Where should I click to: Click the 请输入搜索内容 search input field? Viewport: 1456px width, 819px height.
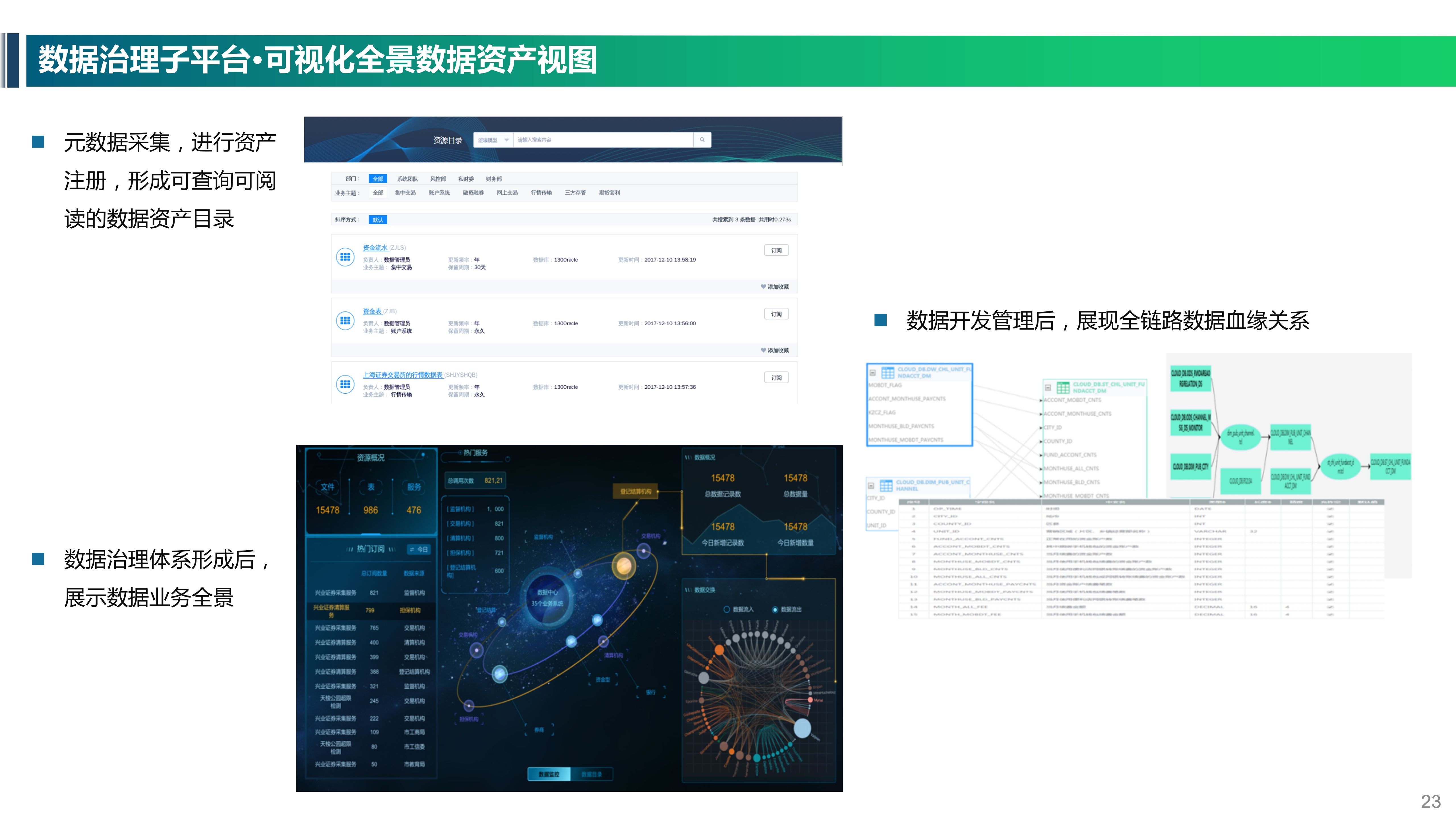point(603,140)
